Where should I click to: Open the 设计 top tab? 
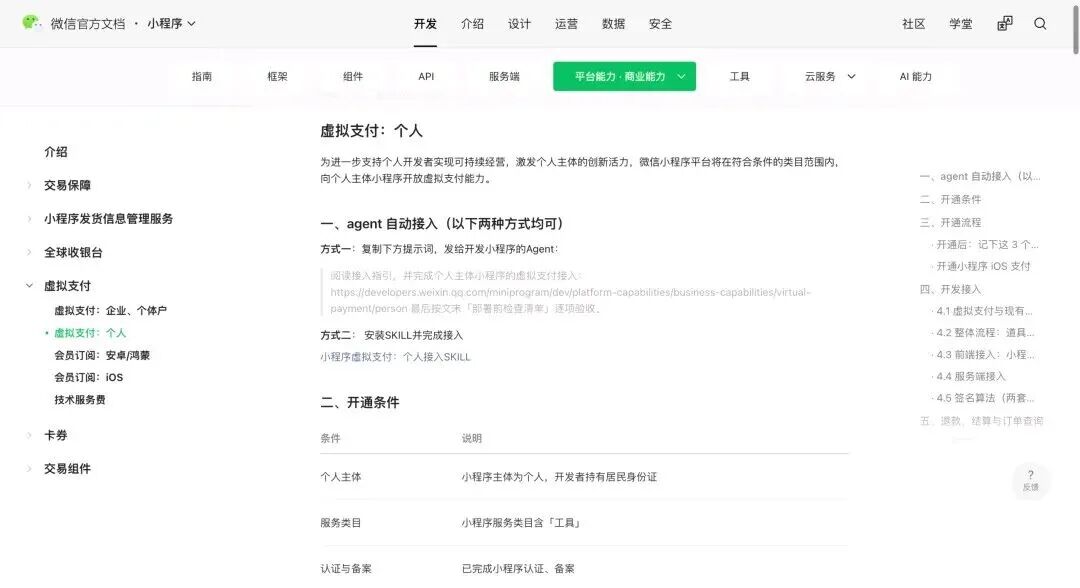[x=519, y=23]
